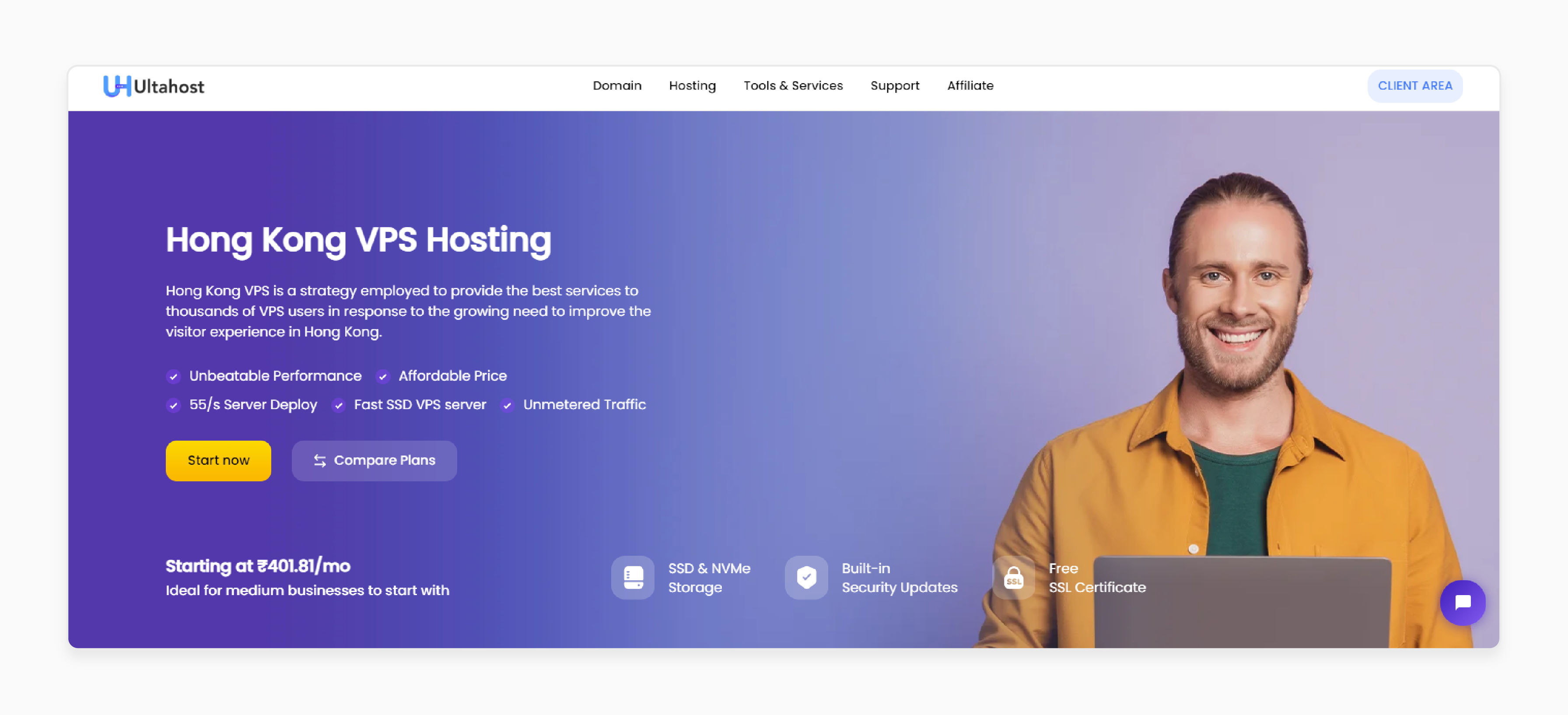The width and height of the screenshot is (1568, 715).
Task: Open the Support menu
Action: pyautogui.click(x=894, y=86)
